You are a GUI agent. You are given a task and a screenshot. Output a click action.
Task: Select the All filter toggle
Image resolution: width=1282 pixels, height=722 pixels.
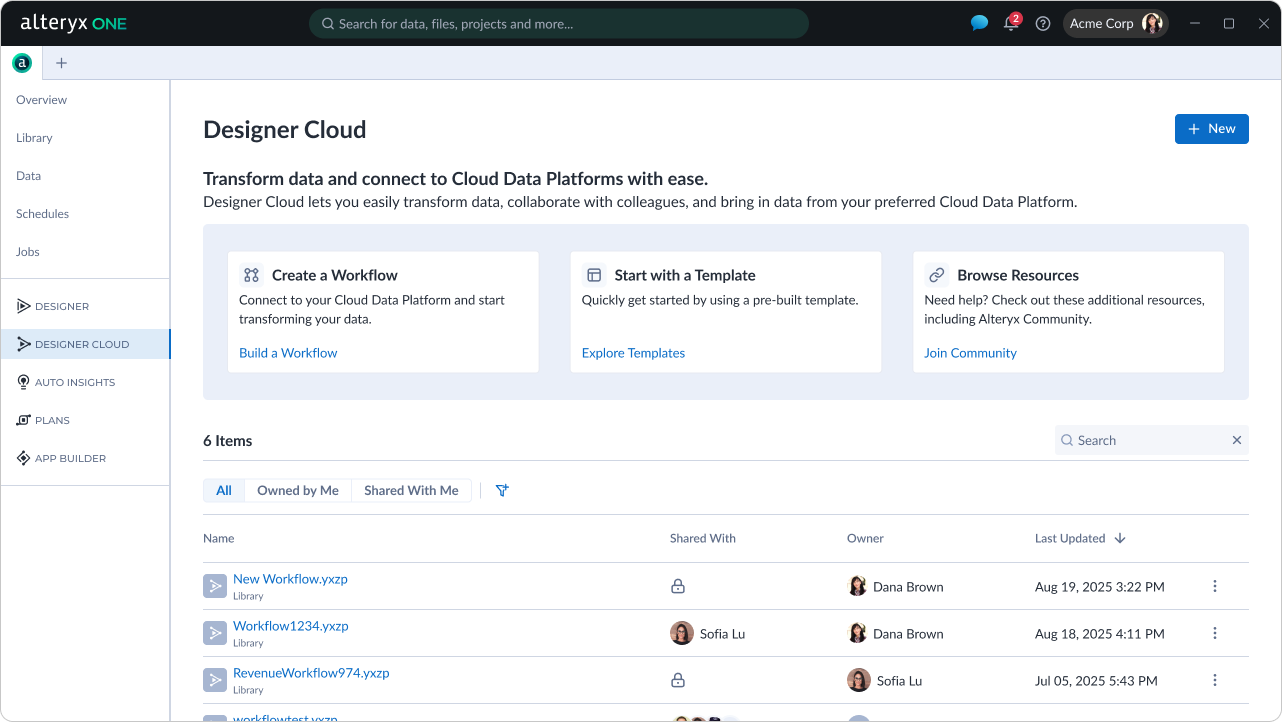click(224, 490)
